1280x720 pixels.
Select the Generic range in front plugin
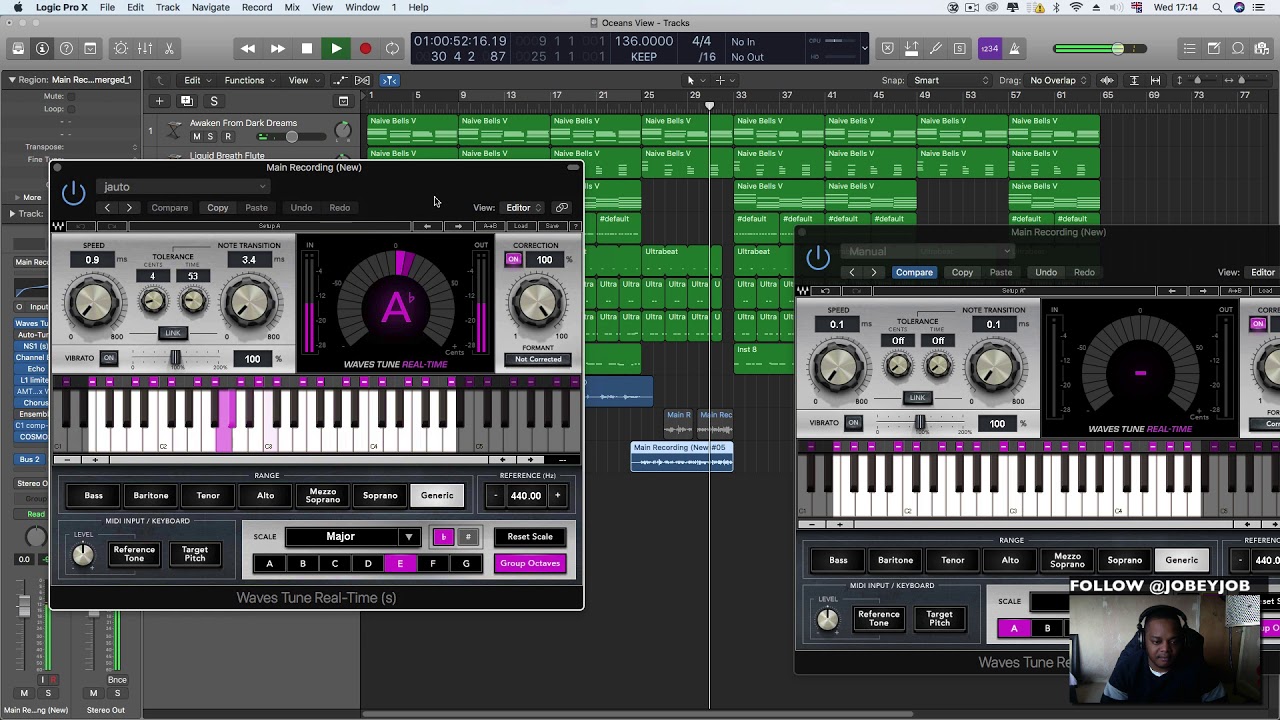[437, 496]
